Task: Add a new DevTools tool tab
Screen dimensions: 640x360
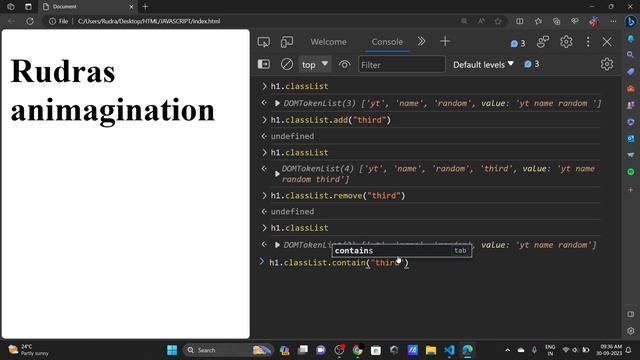Action: (x=445, y=41)
